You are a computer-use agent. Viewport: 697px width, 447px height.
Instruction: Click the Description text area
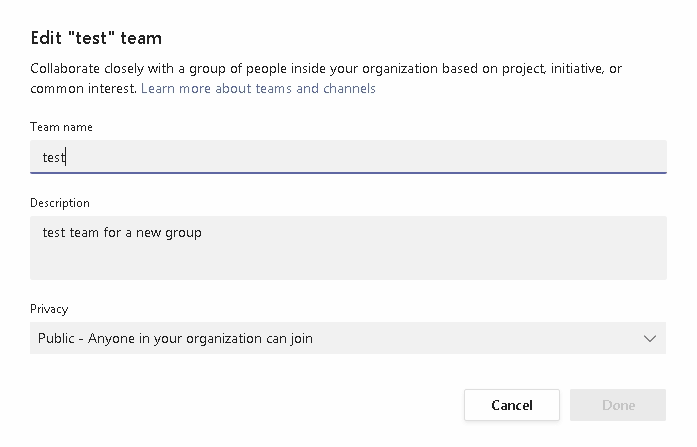tap(348, 247)
